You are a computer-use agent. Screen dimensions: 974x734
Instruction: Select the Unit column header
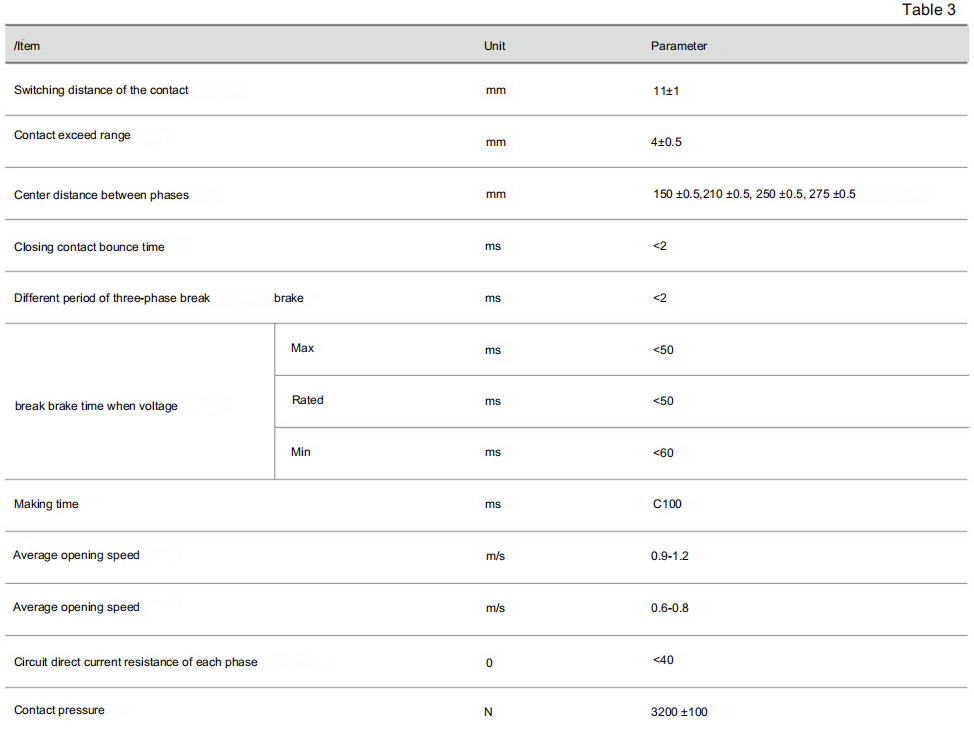point(494,46)
